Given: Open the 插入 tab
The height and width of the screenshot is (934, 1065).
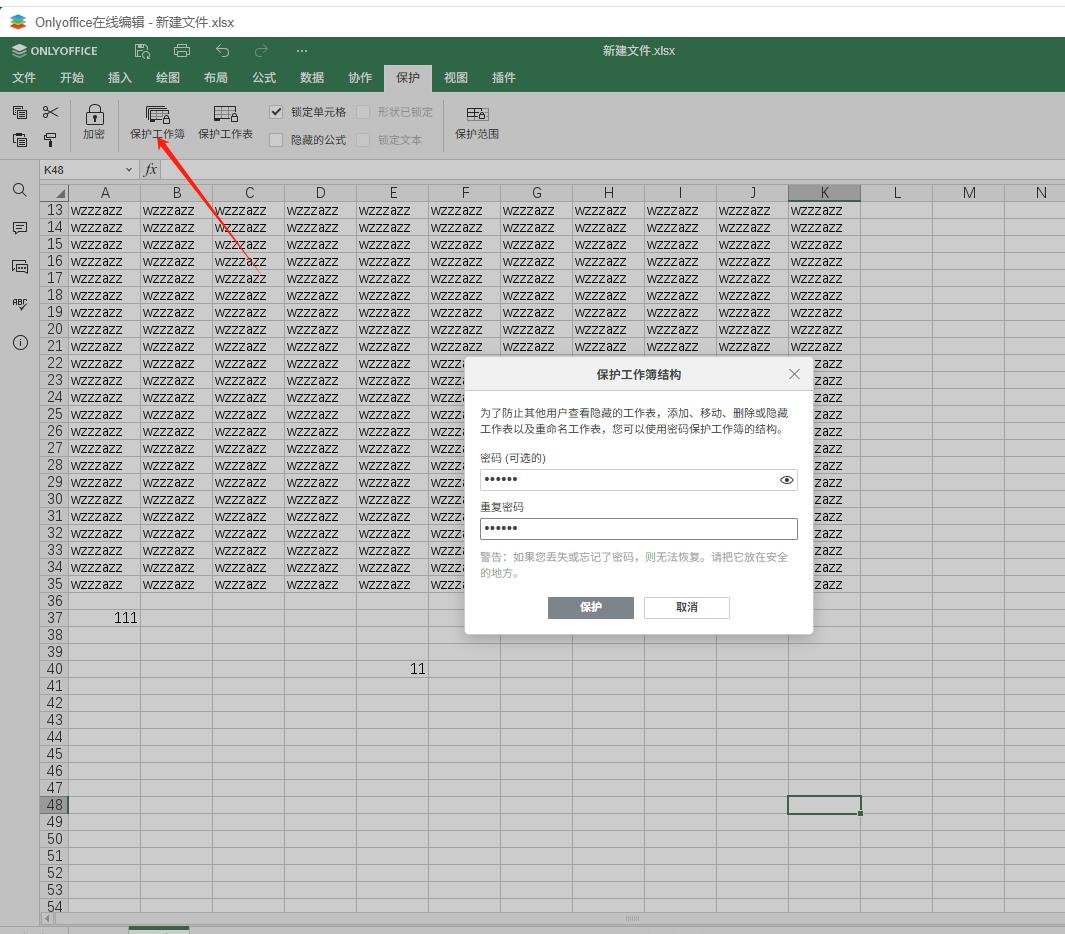Looking at the screenshot, I should point(120,78).
